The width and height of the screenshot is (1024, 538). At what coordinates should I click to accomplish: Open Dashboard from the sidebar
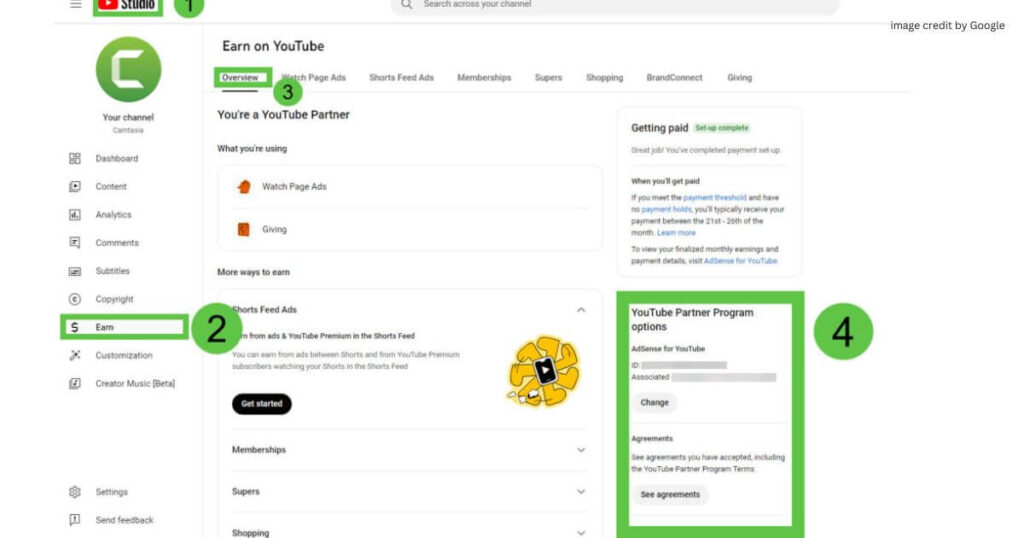click(x=117, y=159)
